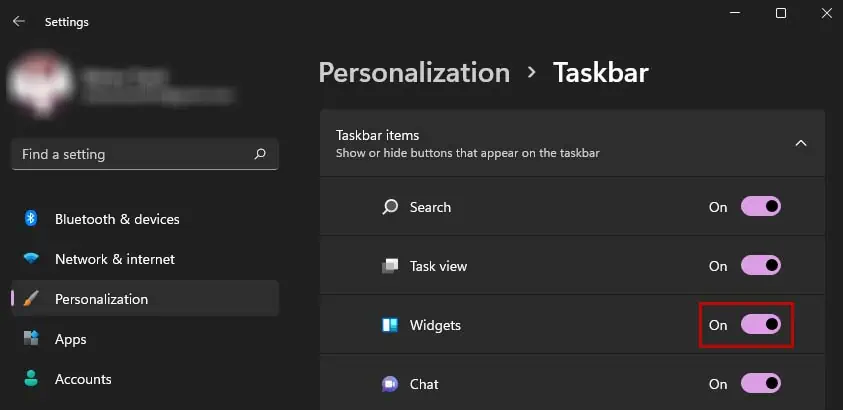Click the Chat camera icon
Viewport: 843px width, 410px height.
coord(390,384)
